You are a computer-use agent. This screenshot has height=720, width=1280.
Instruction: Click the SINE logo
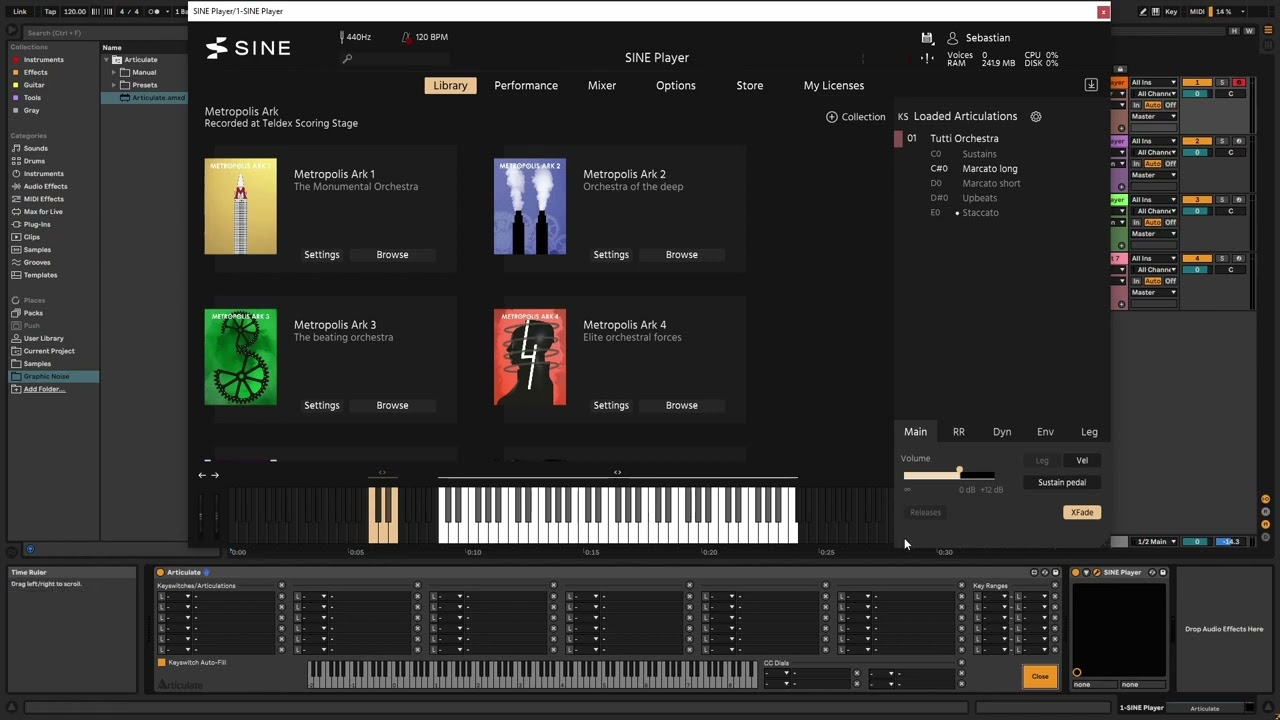tap(248, 47)
